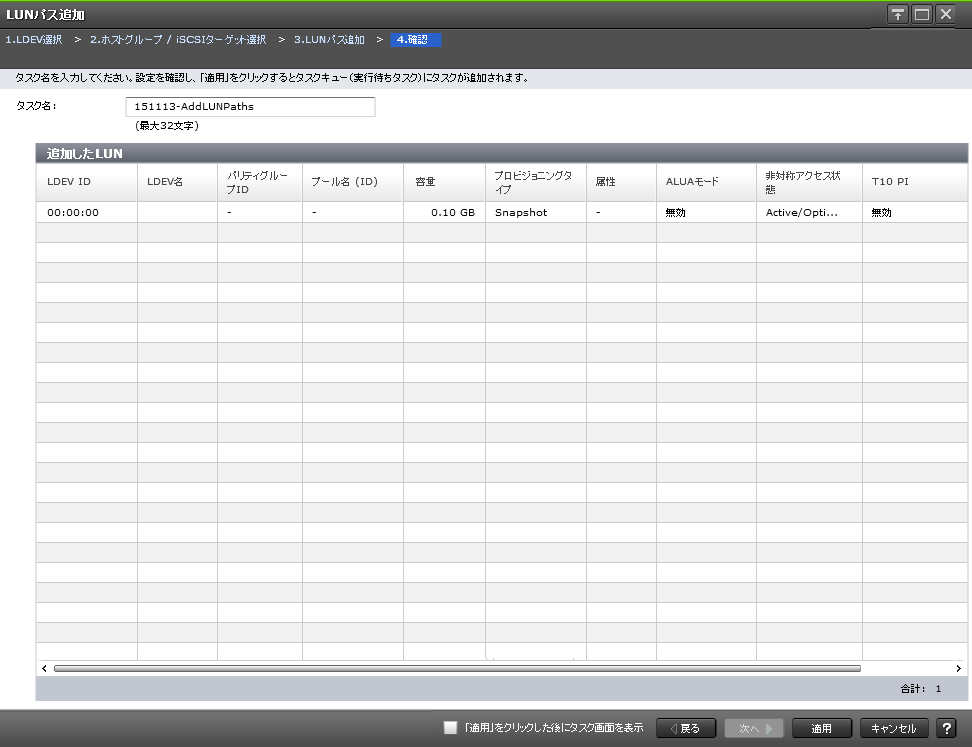Viewport: 972px width, 747px height.
Task: Click the highlighted 4.確認 step
Action: (x=415, y=40)
